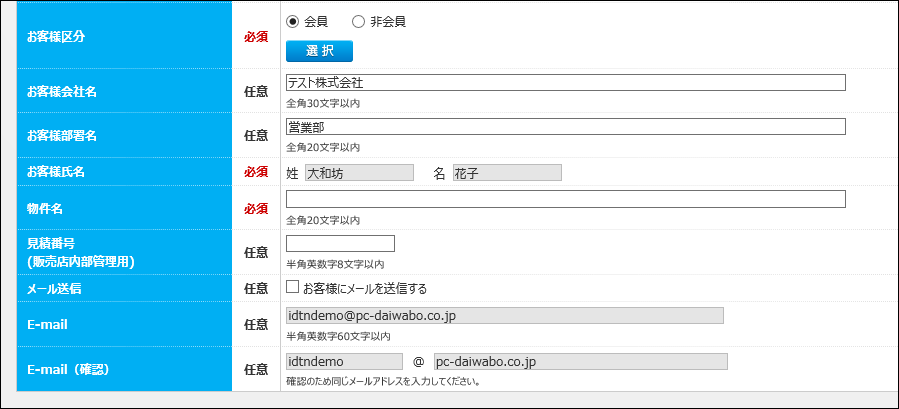Click the お客様会社名 text field
This screenshot has width=899, height=409.
click(x=565, y=83)
